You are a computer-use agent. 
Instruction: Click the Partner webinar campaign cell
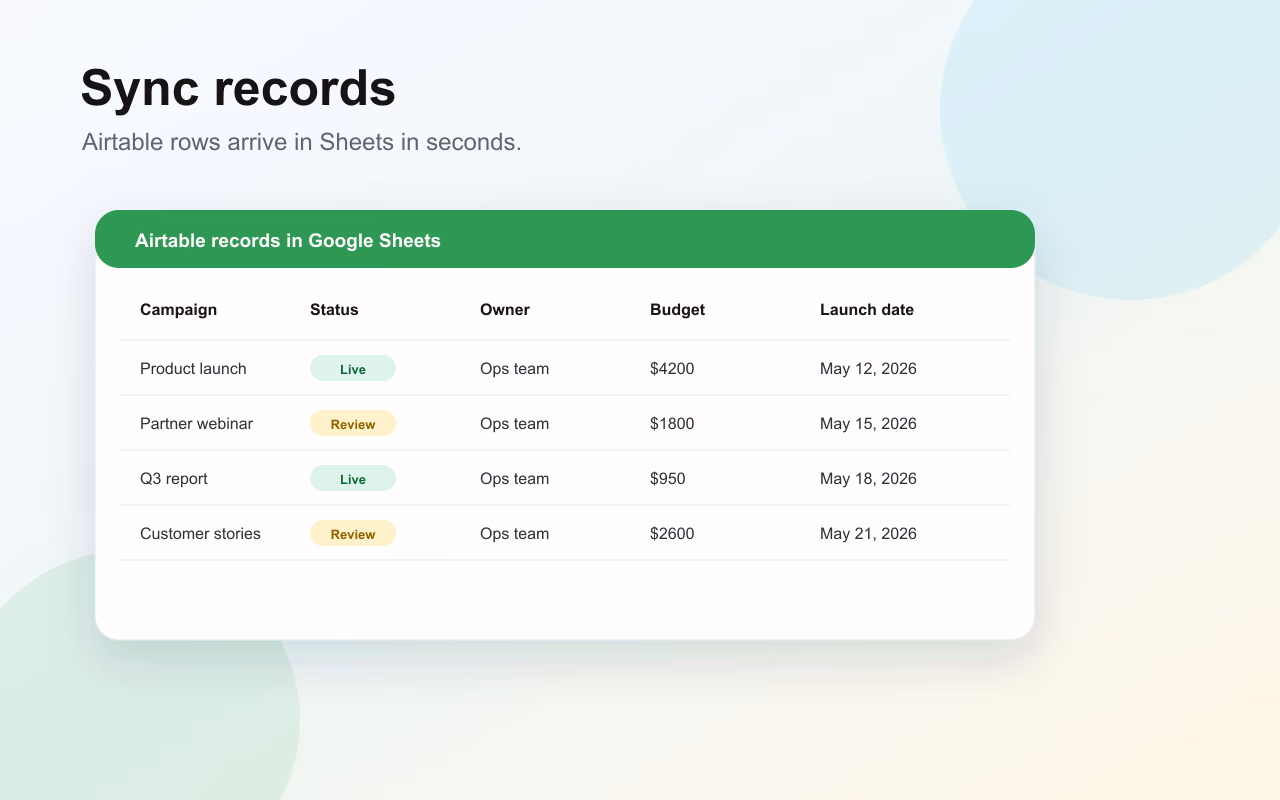pos(196,424)
